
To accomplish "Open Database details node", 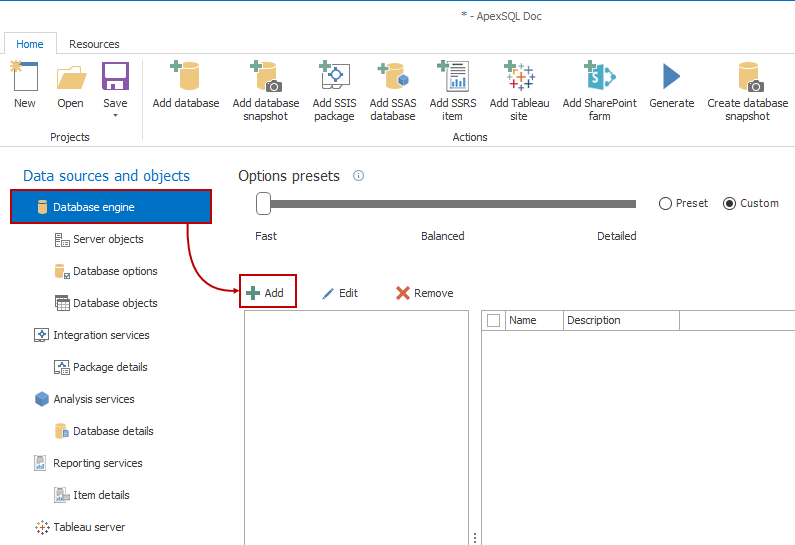I will coord(104,431).
